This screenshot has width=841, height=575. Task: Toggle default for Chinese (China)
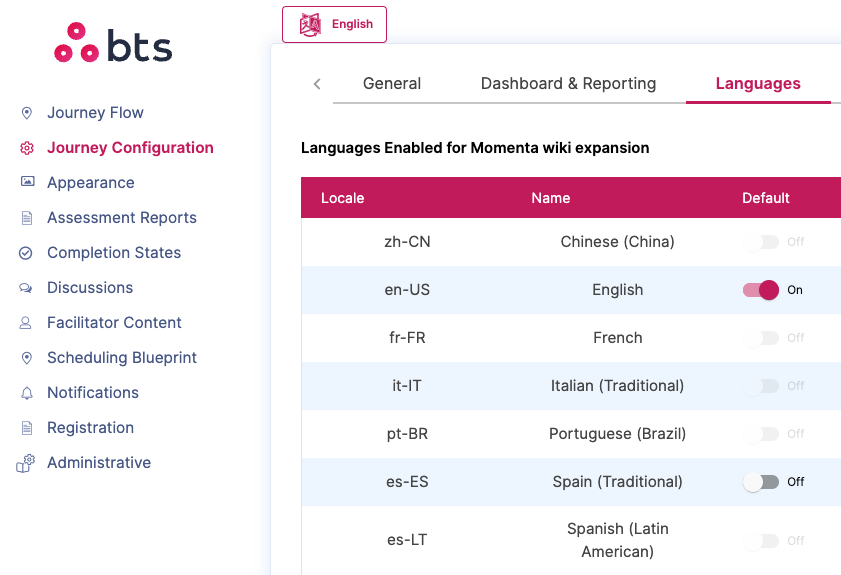coord(761,242)
